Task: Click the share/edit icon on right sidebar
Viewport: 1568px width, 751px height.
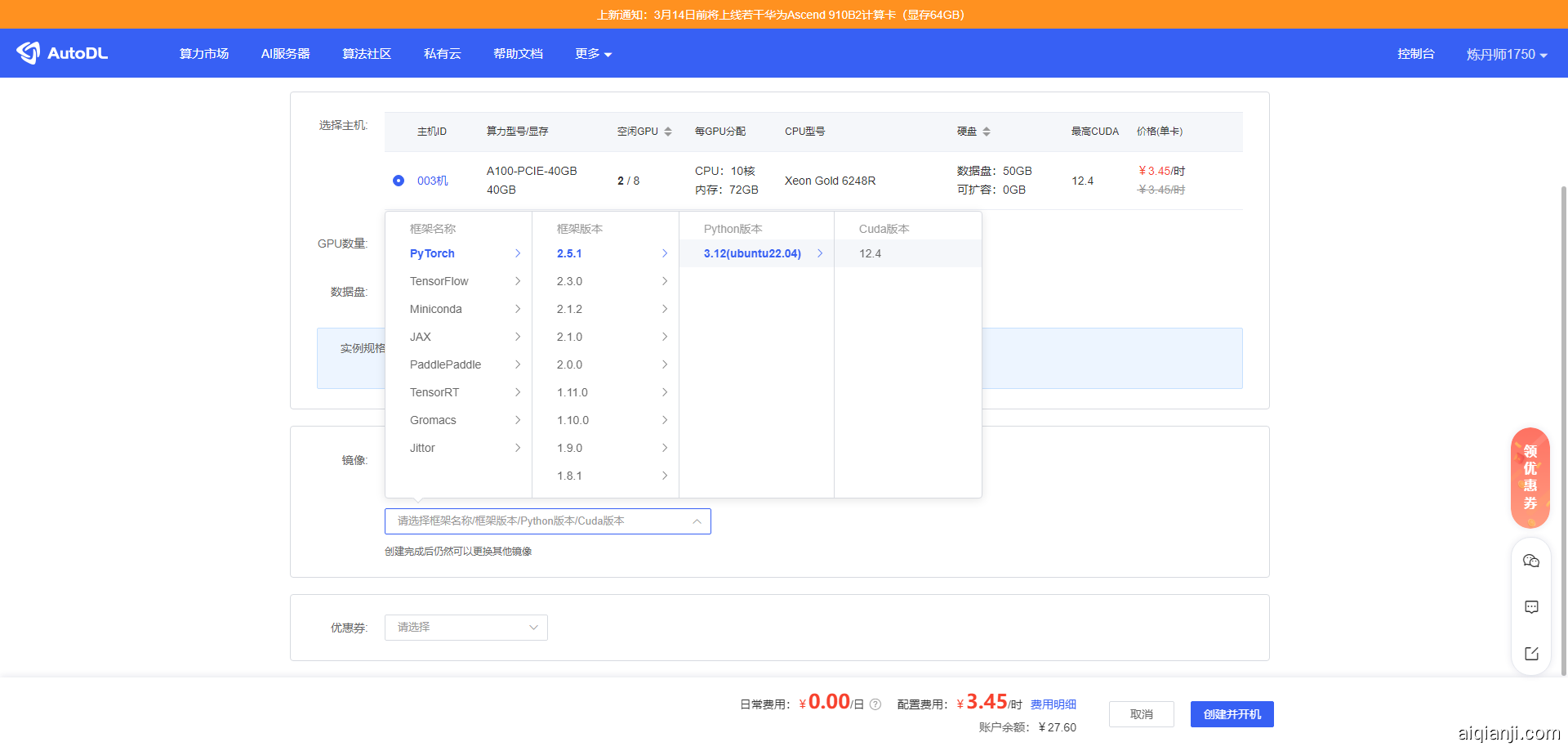Action: 1530,653
